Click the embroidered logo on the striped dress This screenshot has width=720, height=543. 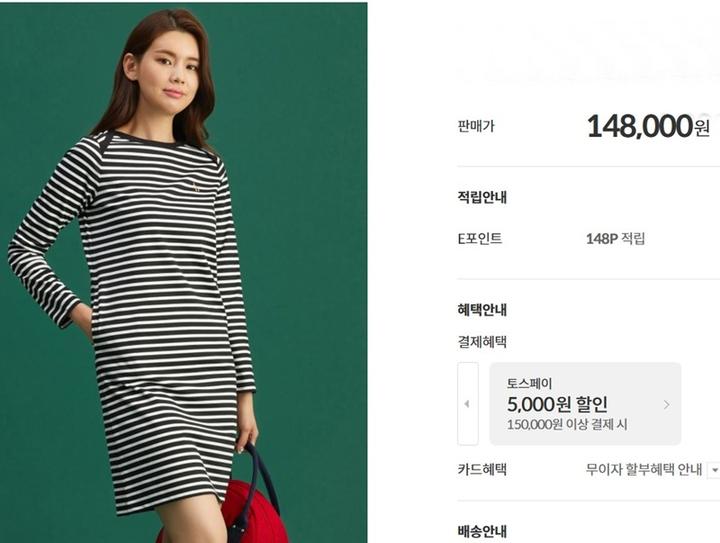coord(195,186)
